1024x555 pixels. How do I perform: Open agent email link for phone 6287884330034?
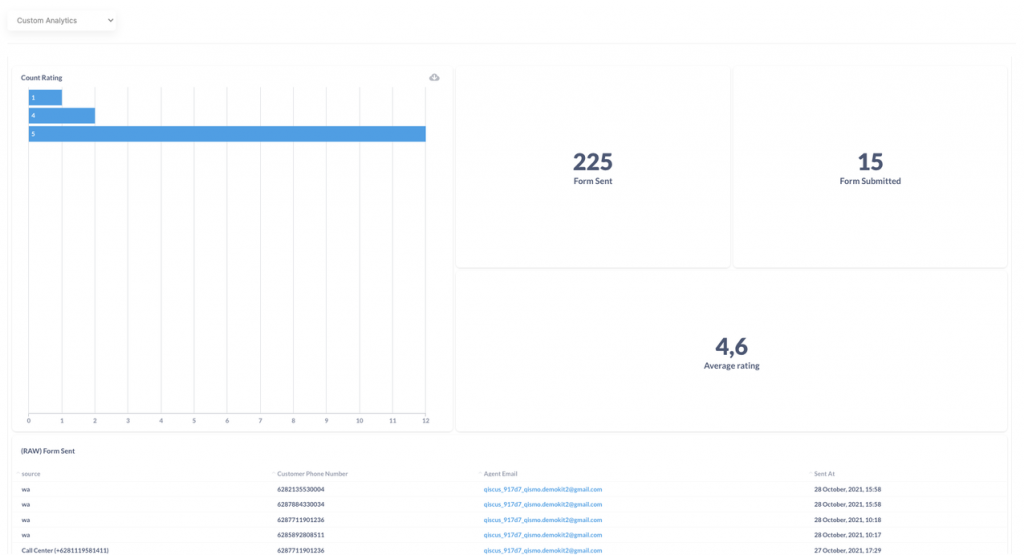point(543,505)
